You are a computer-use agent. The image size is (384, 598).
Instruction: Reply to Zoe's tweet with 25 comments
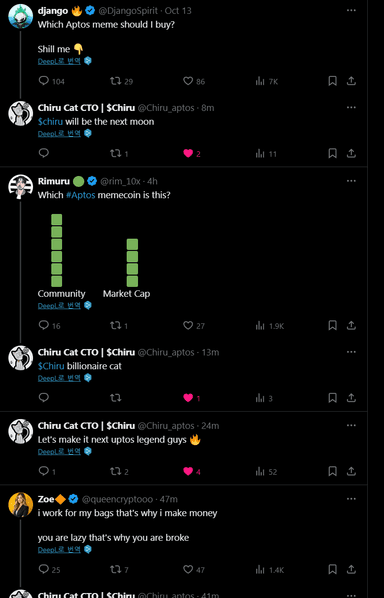click(44, 569)
